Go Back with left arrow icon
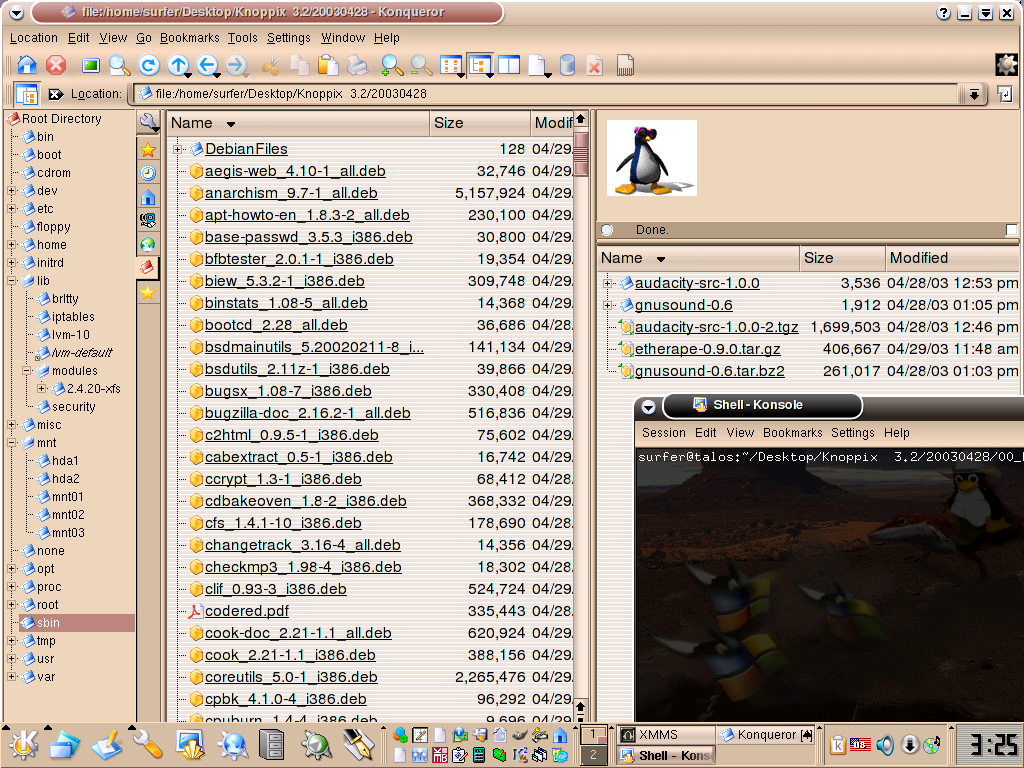Image resolution: width=1024 pixels, height=768 pixels. (x=208, y=65)
